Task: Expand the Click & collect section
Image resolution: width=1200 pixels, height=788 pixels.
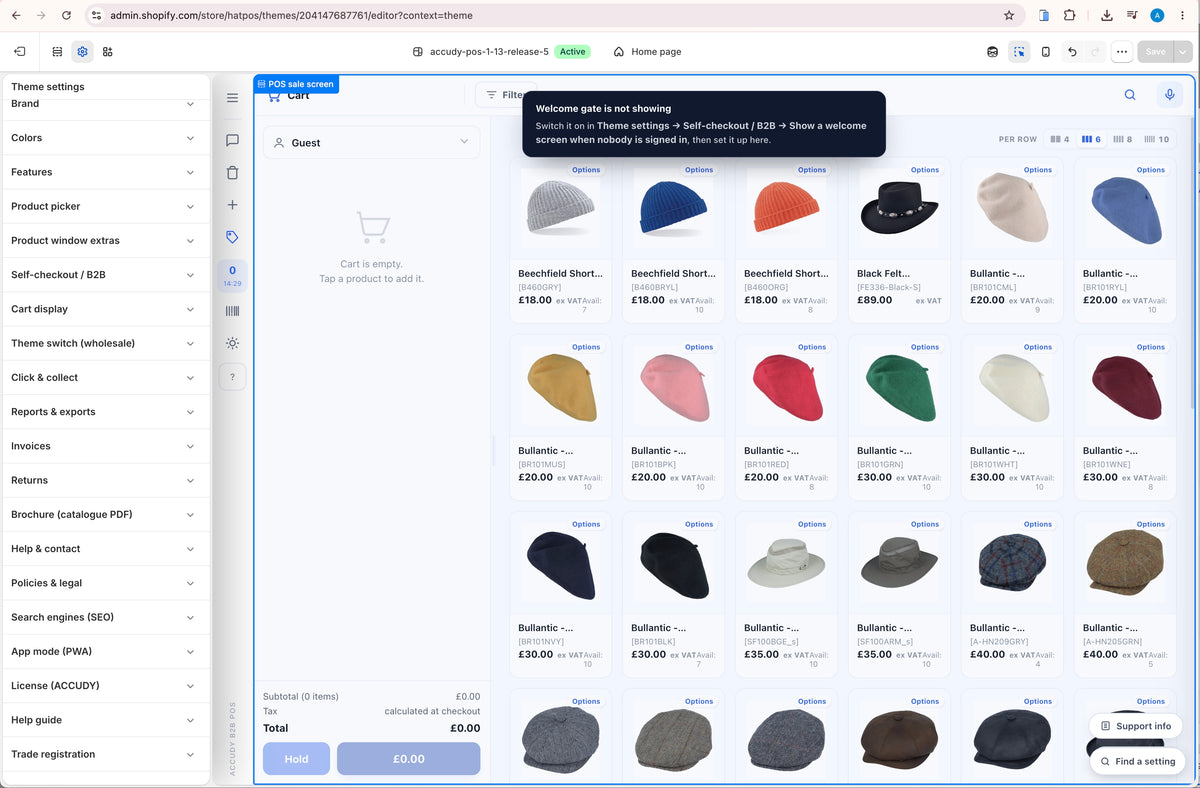Action: coord(105,377)
